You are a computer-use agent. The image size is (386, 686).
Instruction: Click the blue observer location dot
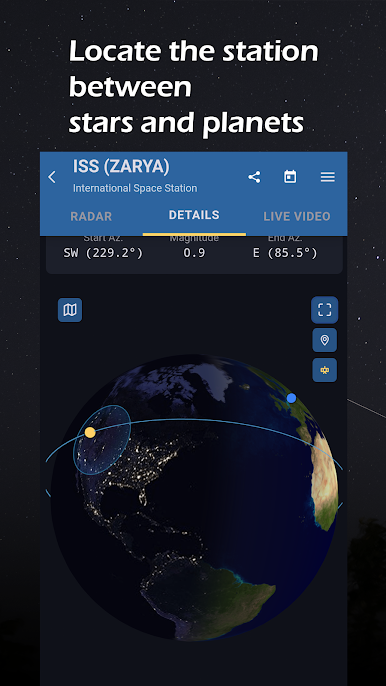click(291, 398)
